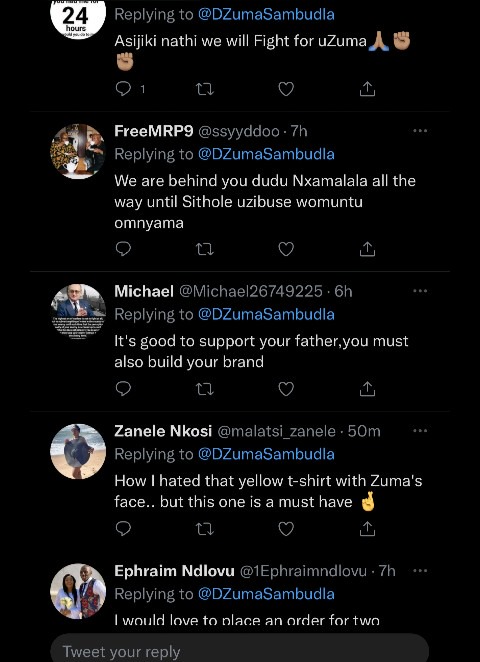Open reply thread on 'Asijiki nathi' tweet

130,89
